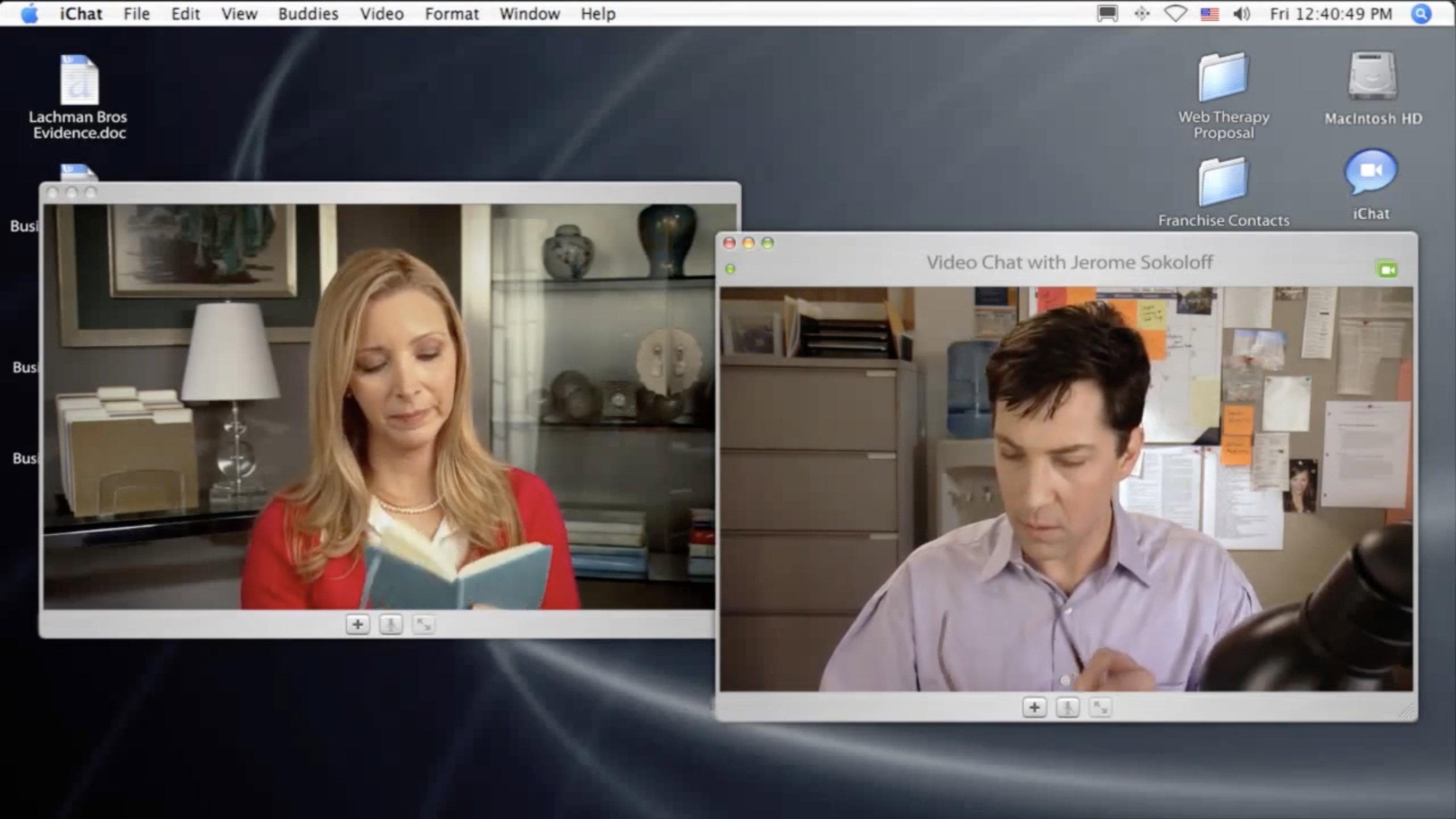Open the Video menu

(382, 13)
